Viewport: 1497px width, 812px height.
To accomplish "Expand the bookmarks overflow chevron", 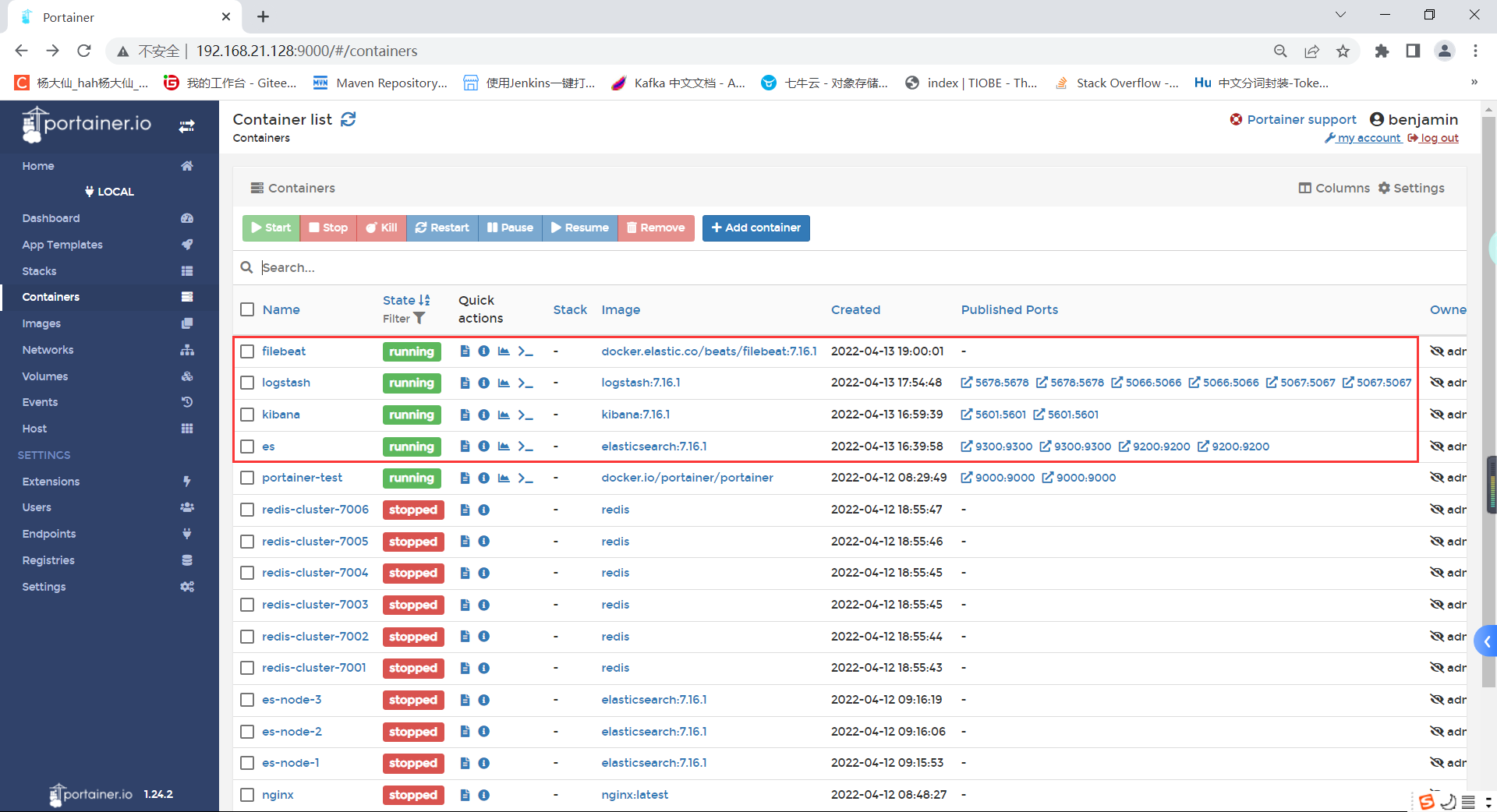I will pyautogui.click(x=1474, y=83).
